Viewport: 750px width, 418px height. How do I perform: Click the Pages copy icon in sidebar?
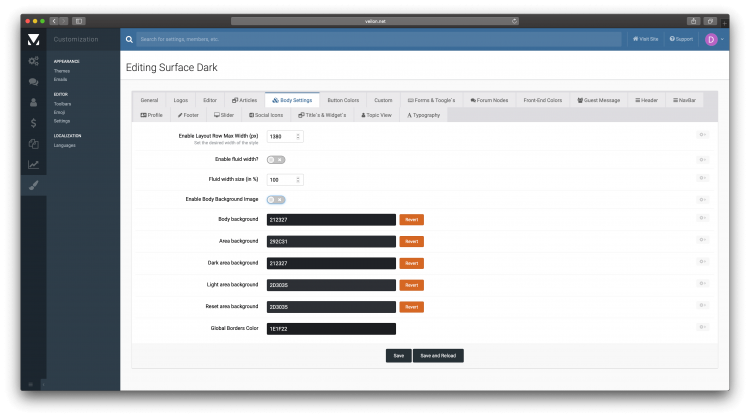click(33, 144)
